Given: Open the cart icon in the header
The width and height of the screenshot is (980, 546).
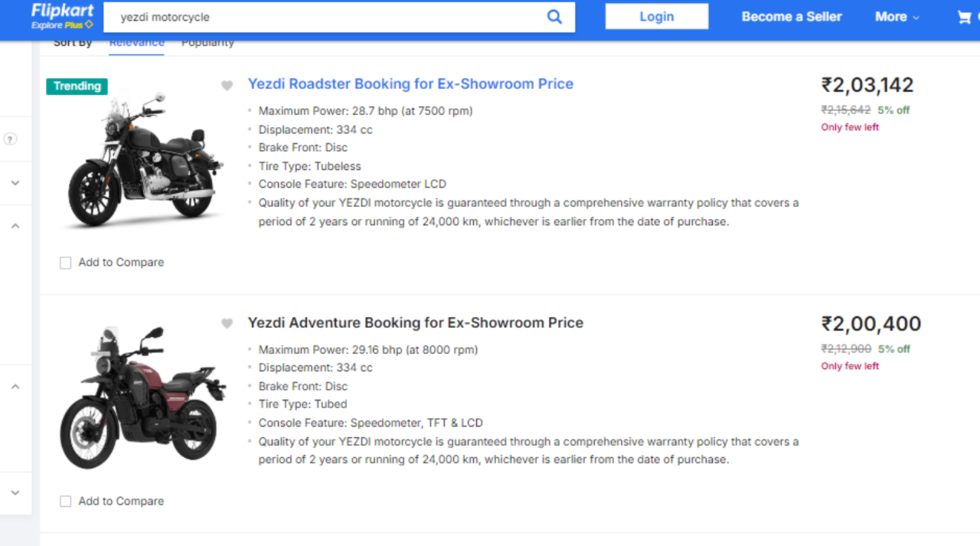Looking at the screenshot, I should 964,17.
